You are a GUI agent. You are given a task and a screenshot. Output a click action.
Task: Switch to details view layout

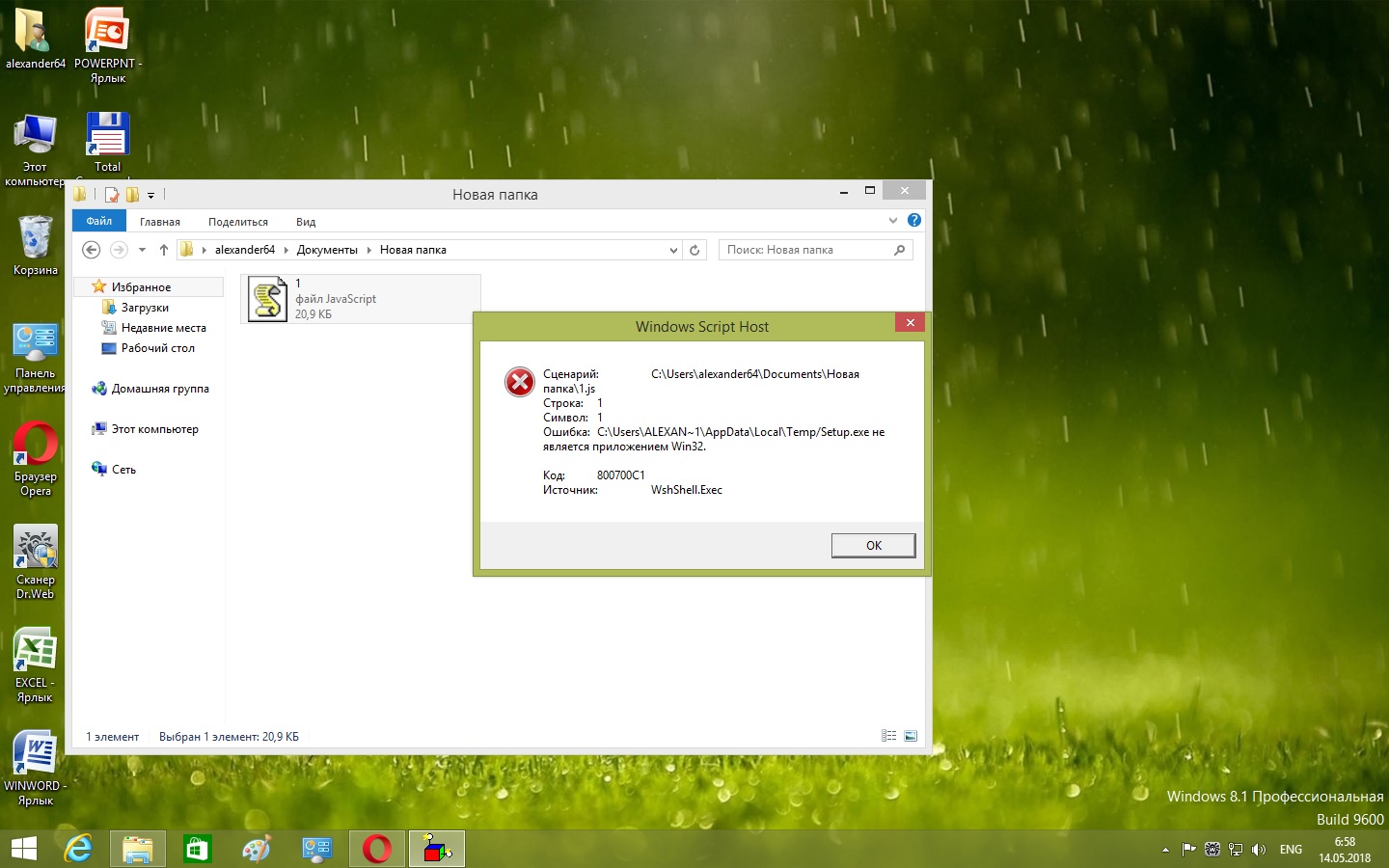coord(888,736)
